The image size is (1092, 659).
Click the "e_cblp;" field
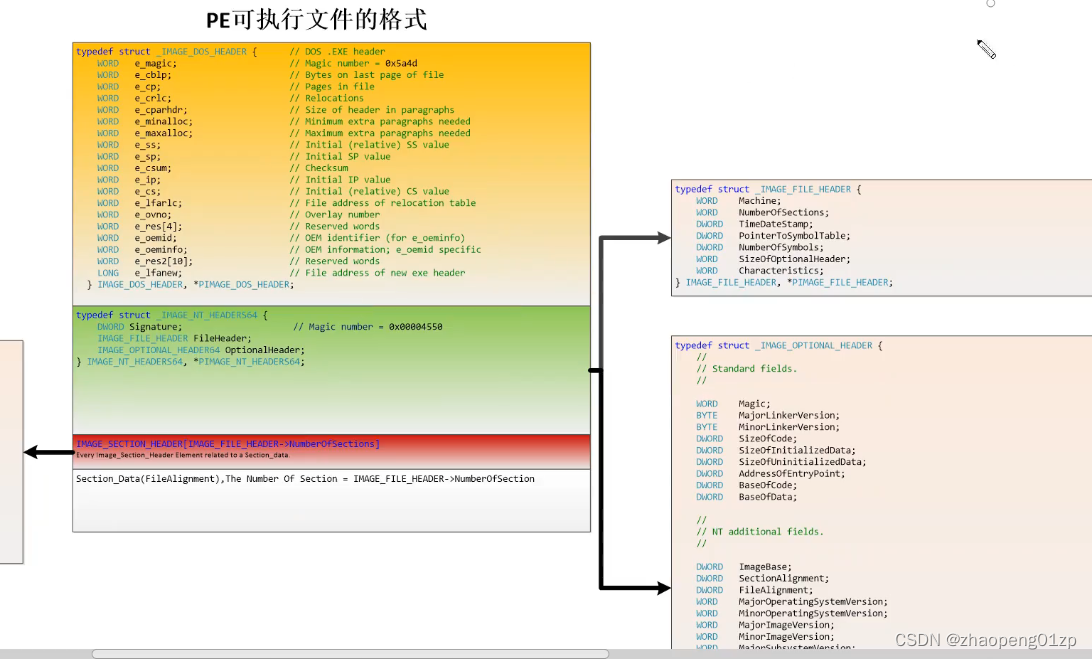(x=153, y=75)
